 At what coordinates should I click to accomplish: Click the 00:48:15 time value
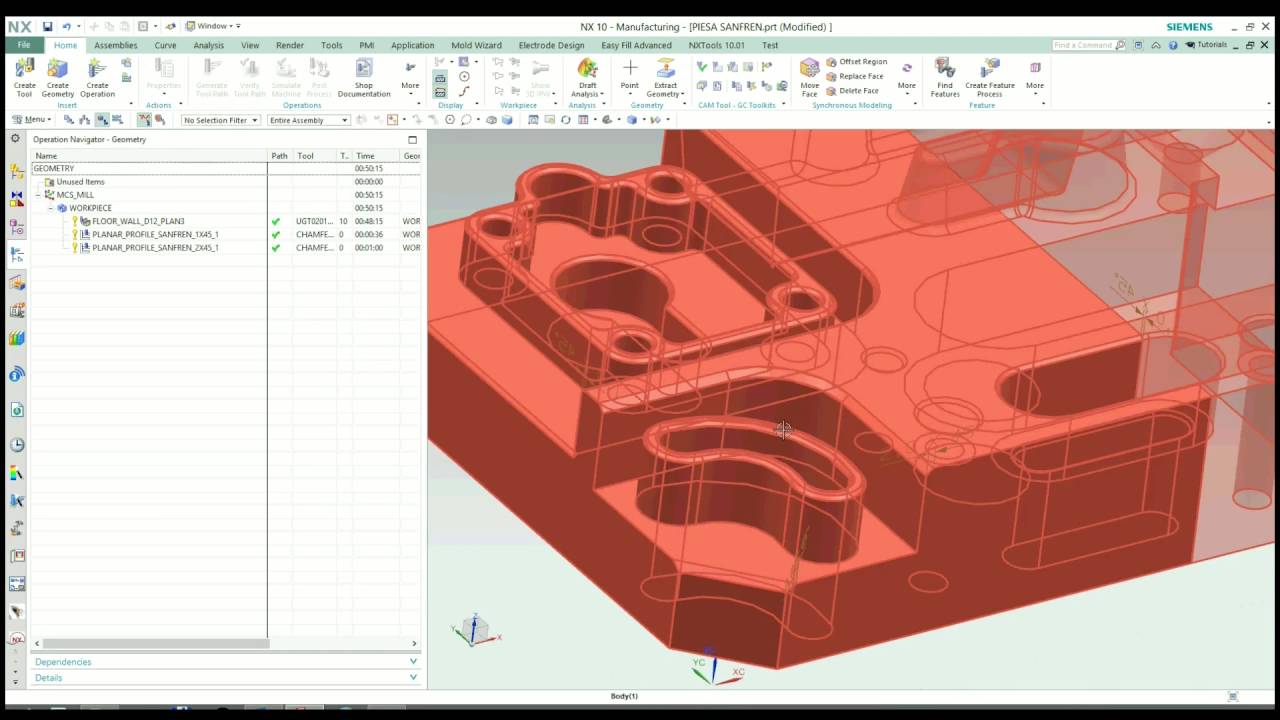click(369, 221)
